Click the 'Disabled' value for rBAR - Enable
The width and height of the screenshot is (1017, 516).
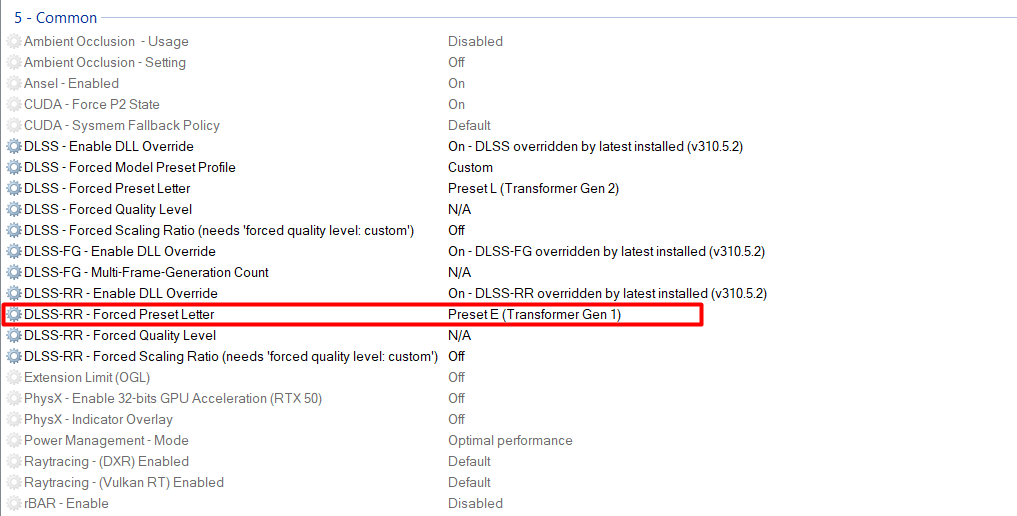475,504
